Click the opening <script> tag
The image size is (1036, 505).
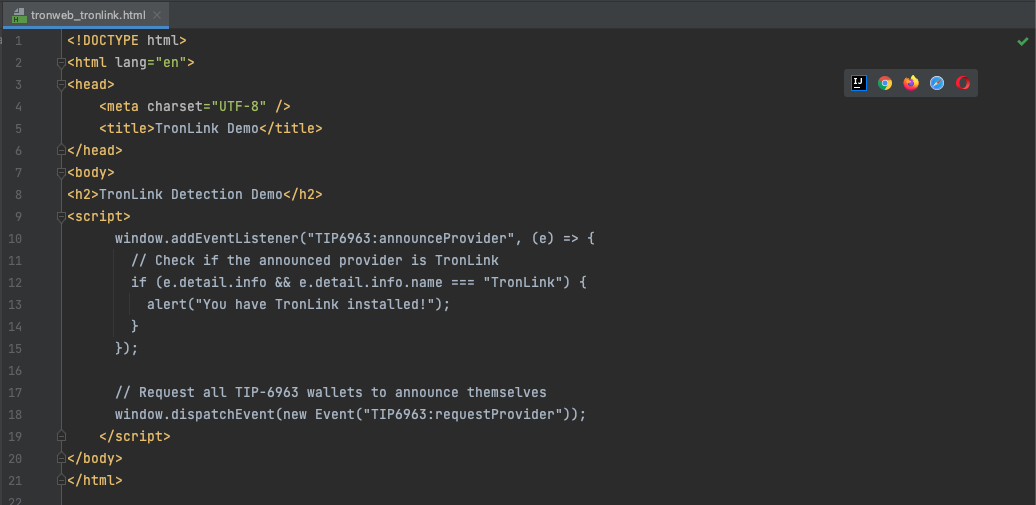click(98, 216)
